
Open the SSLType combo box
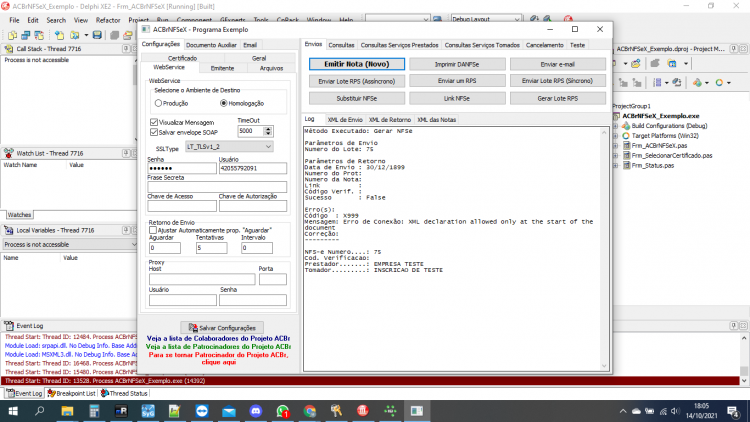(229, 146)
